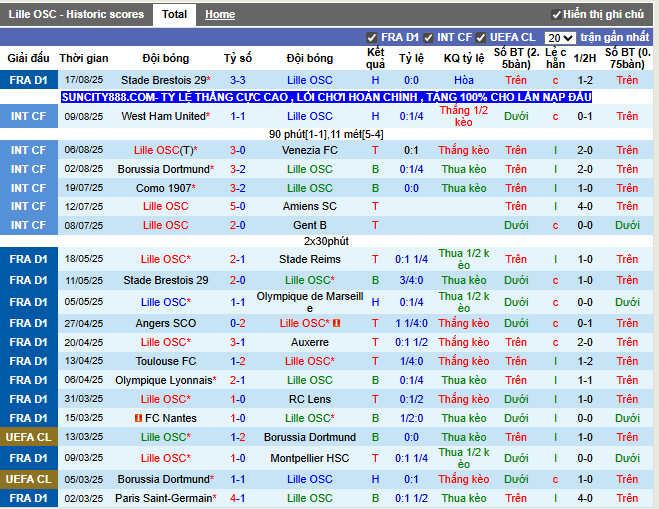Screen dimensions: 659x509
Task: Open the 20 recent matches dropdown
Action: (x=560, y=38)
